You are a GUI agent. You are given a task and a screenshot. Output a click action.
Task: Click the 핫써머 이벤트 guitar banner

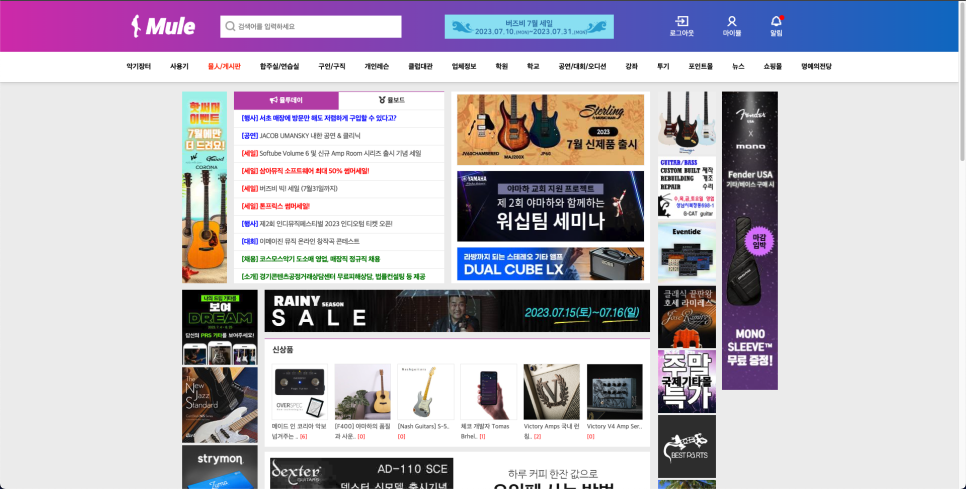(x=205, y=187)
